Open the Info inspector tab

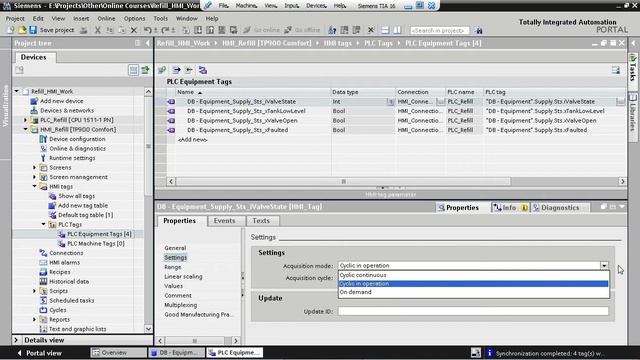click(510, 208)
